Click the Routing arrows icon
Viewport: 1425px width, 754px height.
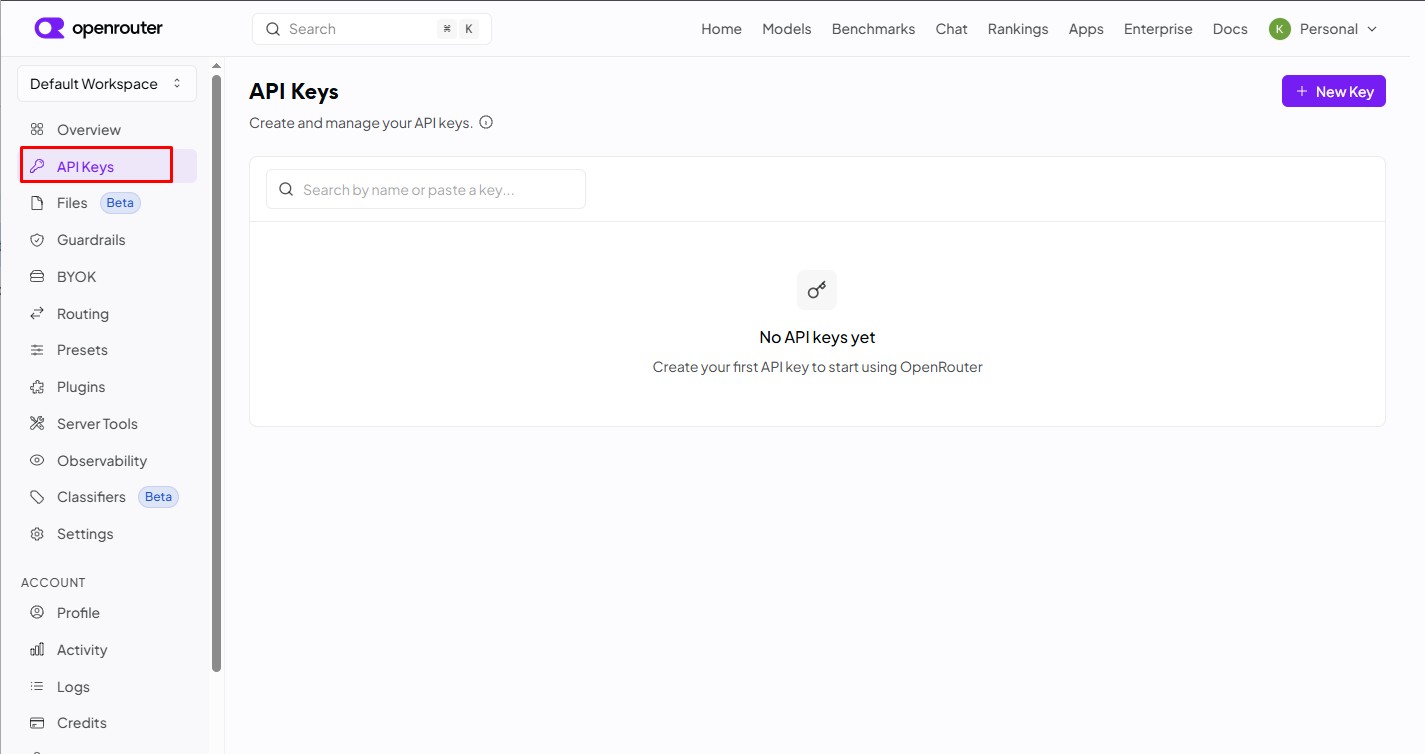coord(37,314)
